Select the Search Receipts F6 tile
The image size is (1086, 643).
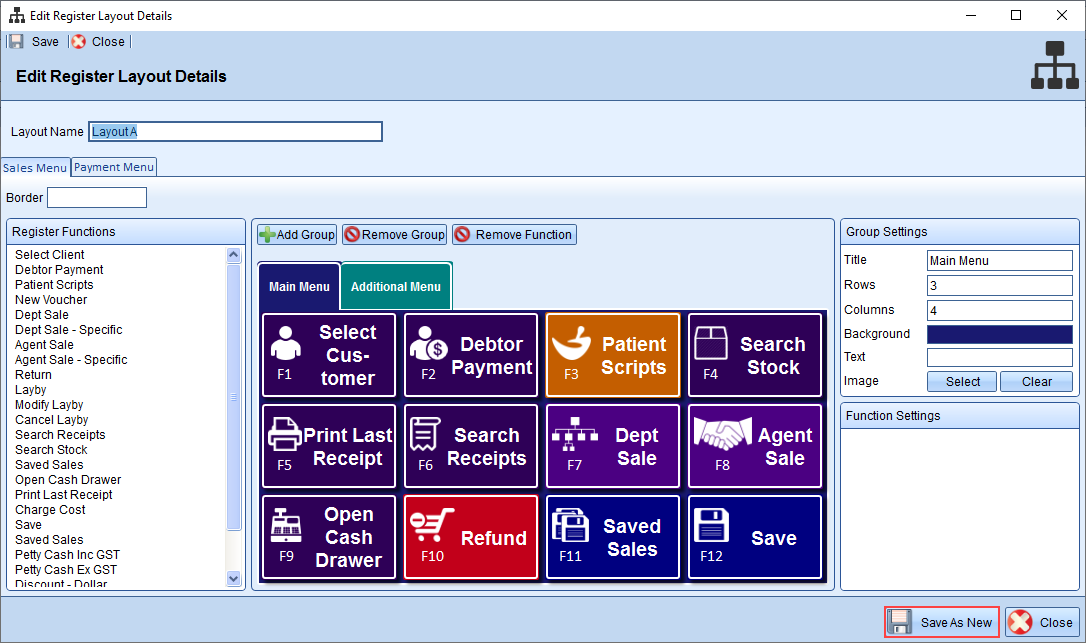click(470, 445)
